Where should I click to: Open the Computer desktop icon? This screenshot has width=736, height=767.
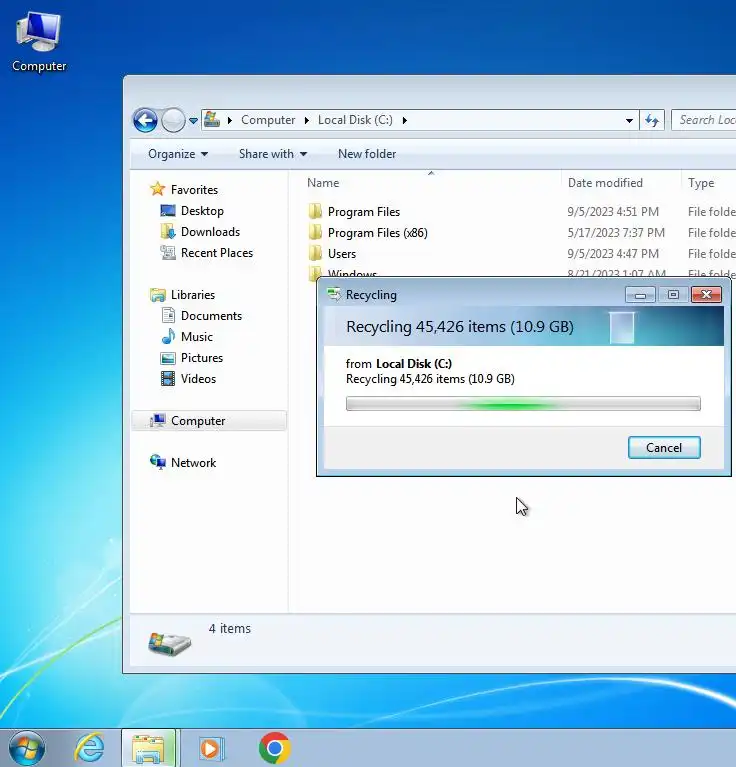[x=39, y=43]
